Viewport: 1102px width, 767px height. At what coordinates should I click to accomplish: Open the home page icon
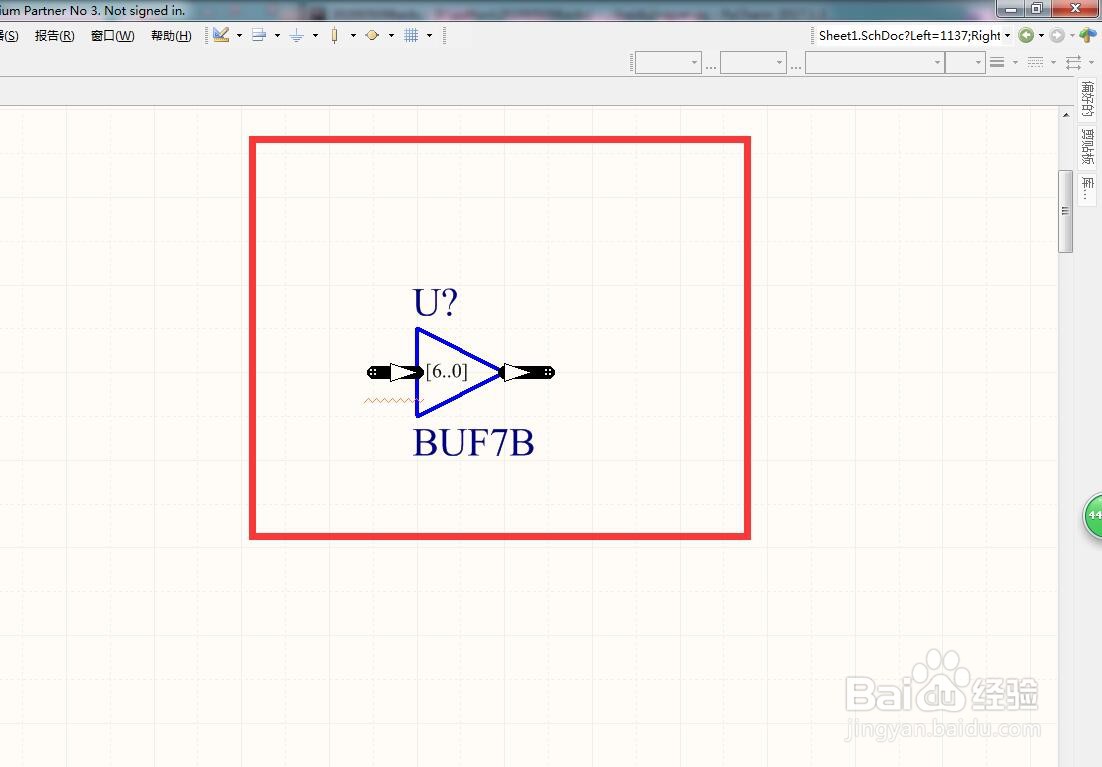(x=1088, y=35)
